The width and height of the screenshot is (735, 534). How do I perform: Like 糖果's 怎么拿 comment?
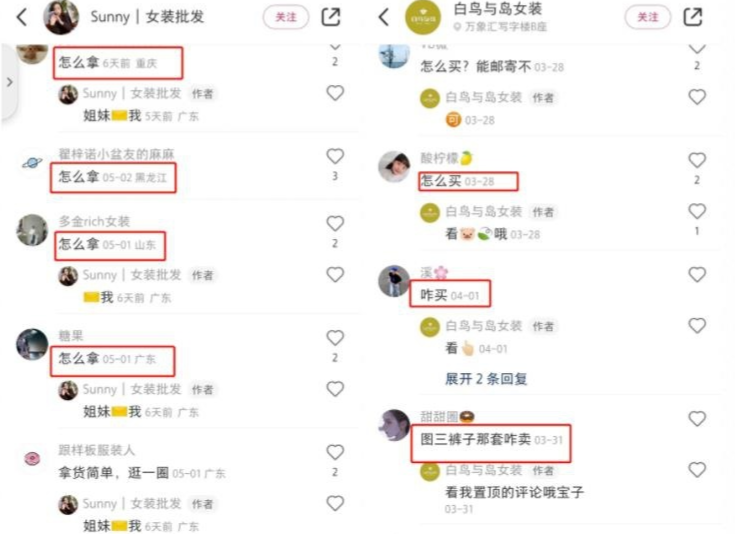[x=335, y=338]
